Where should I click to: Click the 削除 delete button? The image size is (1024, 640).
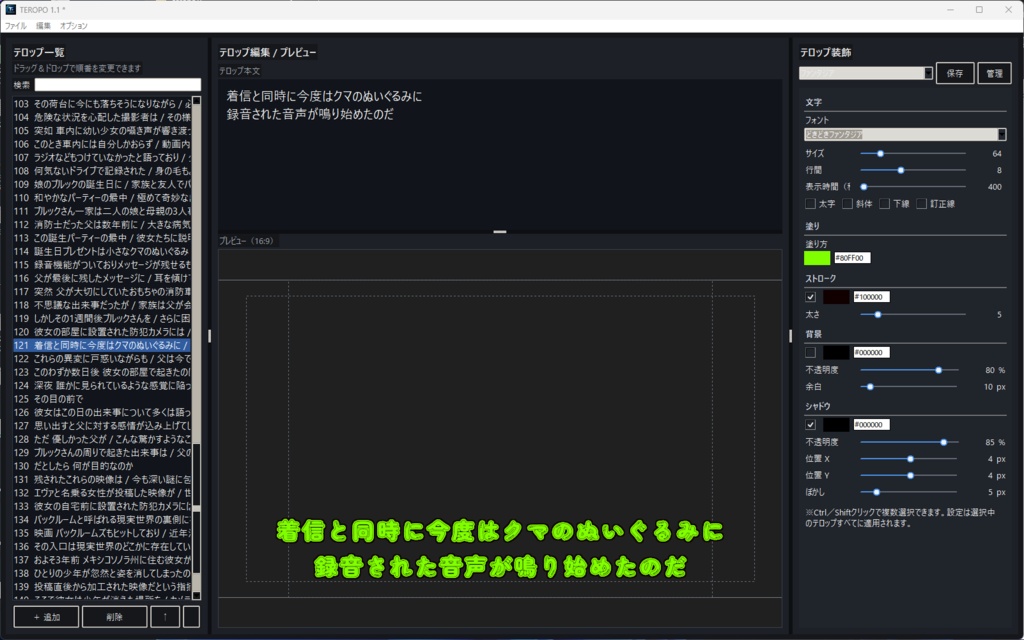[114, 616]
